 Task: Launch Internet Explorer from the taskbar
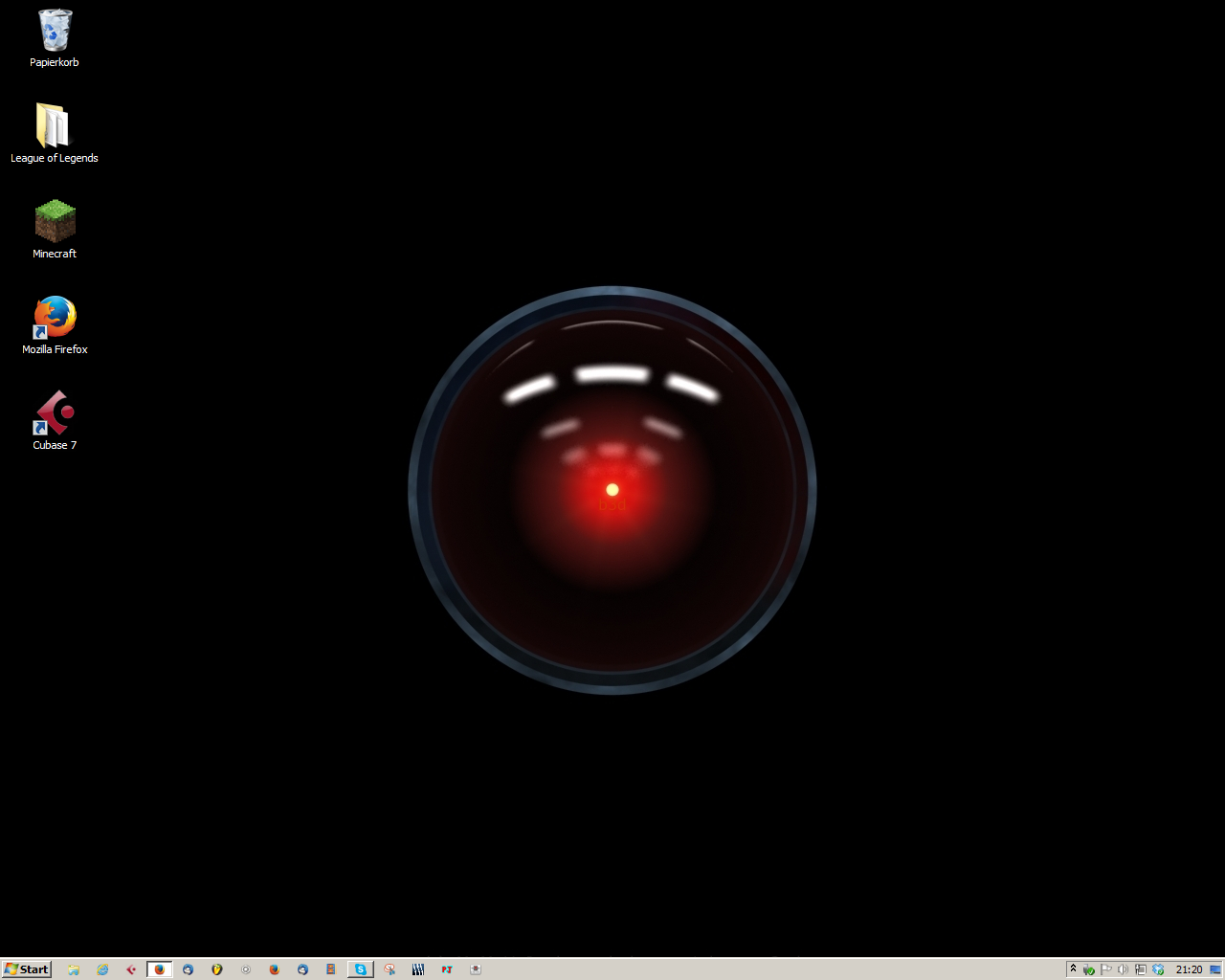[x=102, y=969]
